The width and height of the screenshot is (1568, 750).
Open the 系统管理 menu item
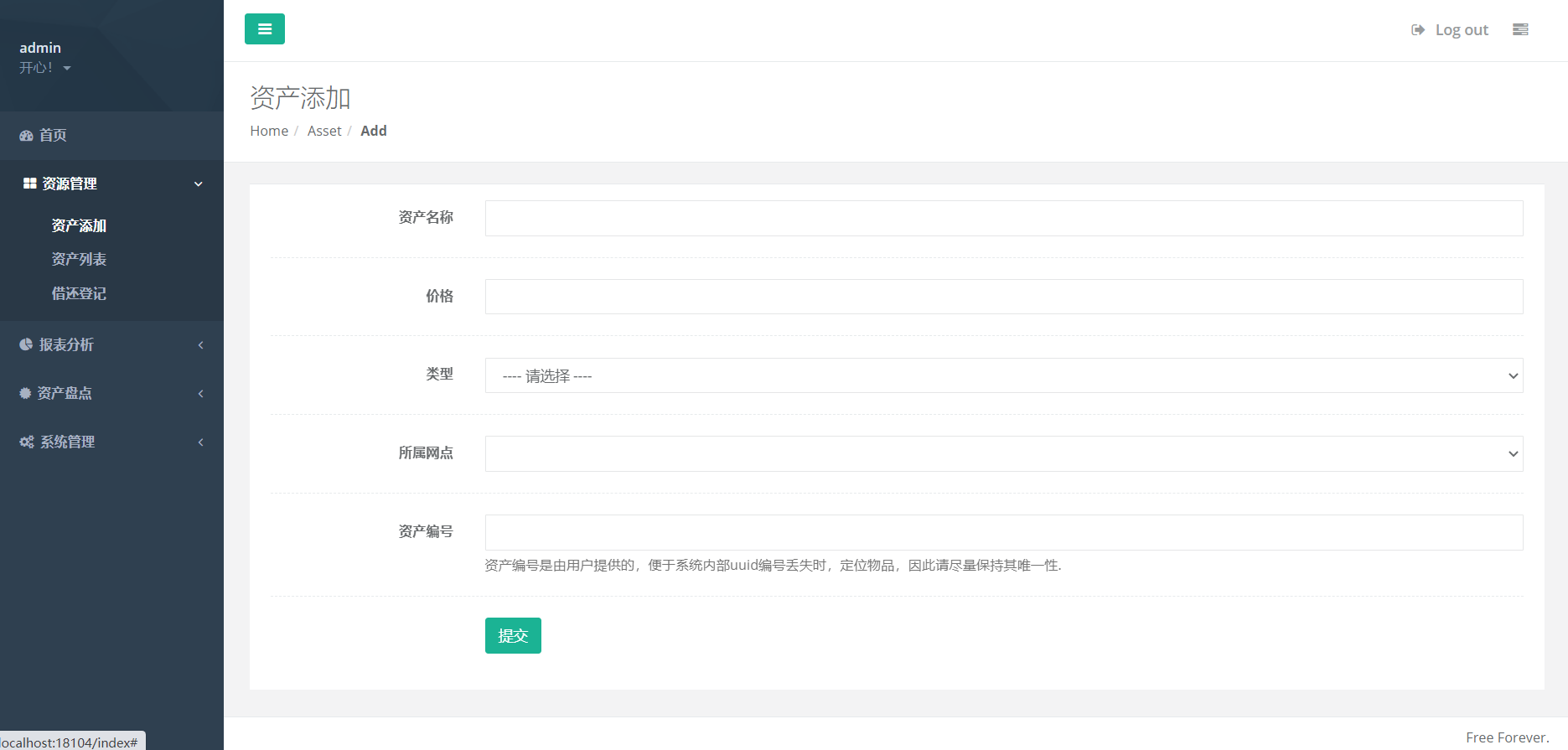tap(111, 442)
